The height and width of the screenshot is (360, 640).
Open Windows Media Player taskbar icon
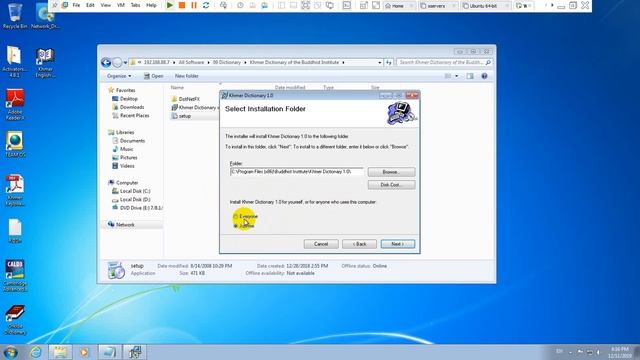84,352
